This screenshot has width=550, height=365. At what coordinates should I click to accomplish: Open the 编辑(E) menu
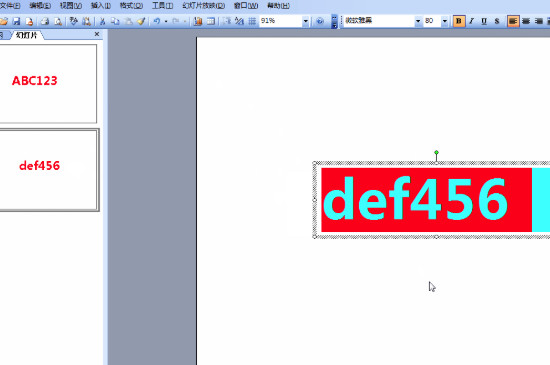point(40,6)
